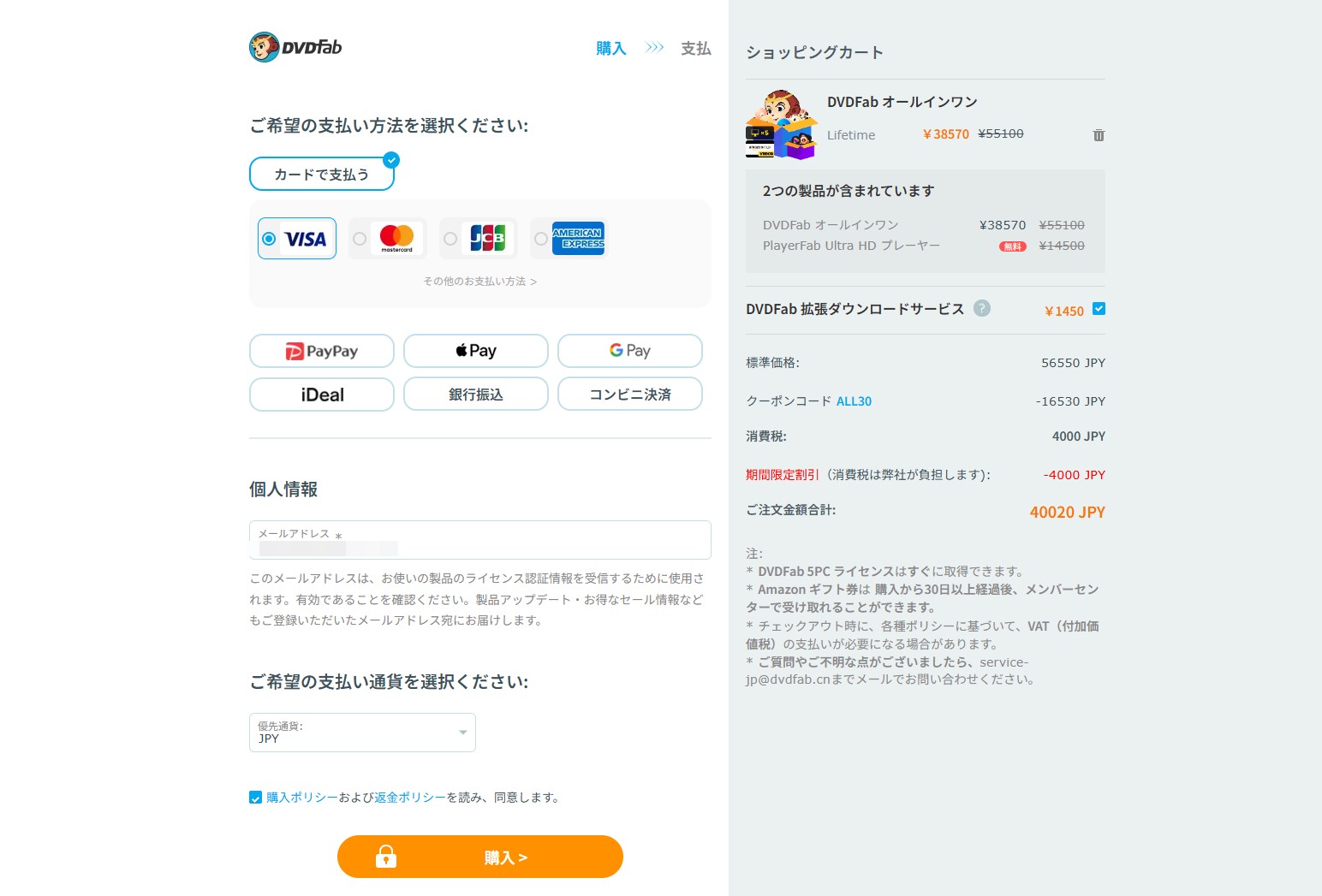Screen dimensions: 1322x896
Task: Click PlayerFab Ultra HD プレーヤー item
Action: [x=851, y=246]
